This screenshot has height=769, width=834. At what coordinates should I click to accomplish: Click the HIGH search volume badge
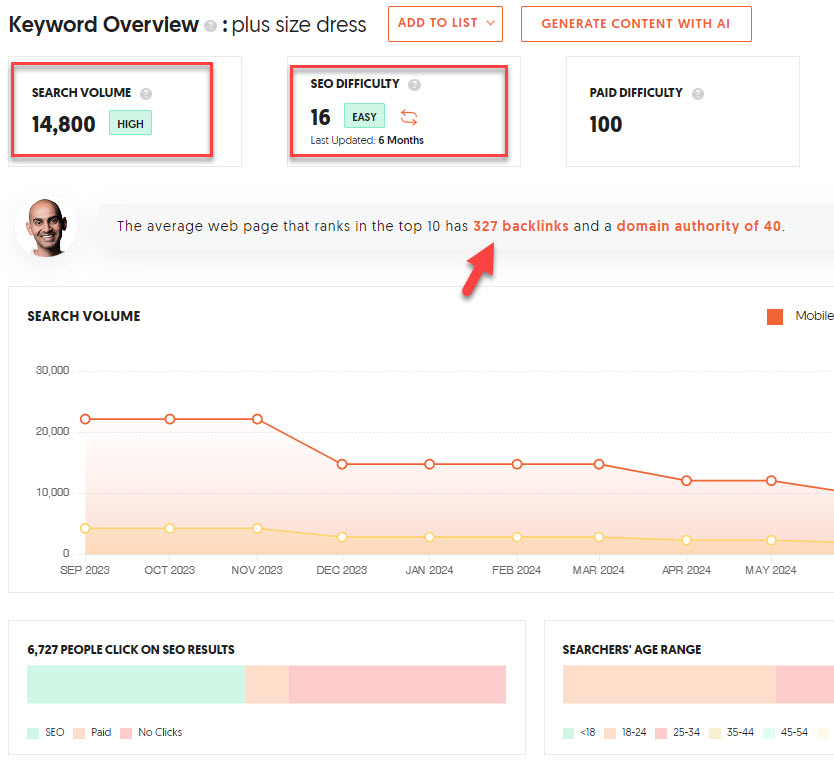(x=130, y=123)
